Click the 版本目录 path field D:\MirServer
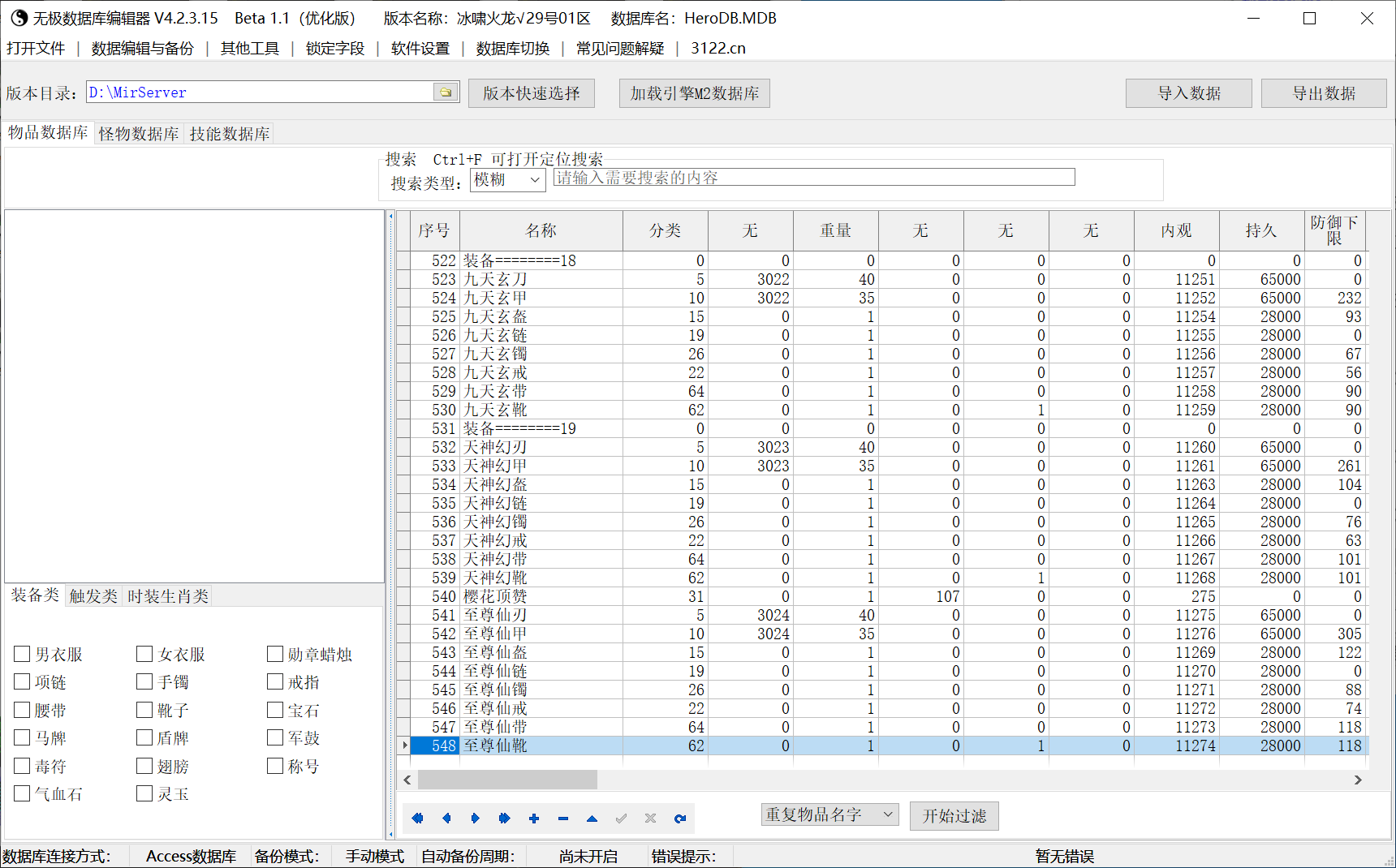The width and height of the screenshot is (1396, 868). (260, 92)
